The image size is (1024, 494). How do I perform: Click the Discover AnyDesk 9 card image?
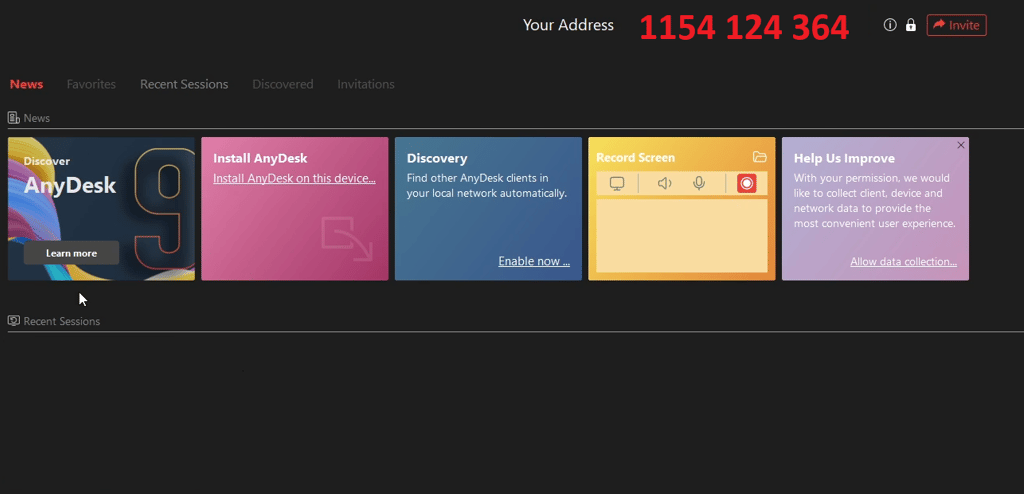[x=101, y=208]
